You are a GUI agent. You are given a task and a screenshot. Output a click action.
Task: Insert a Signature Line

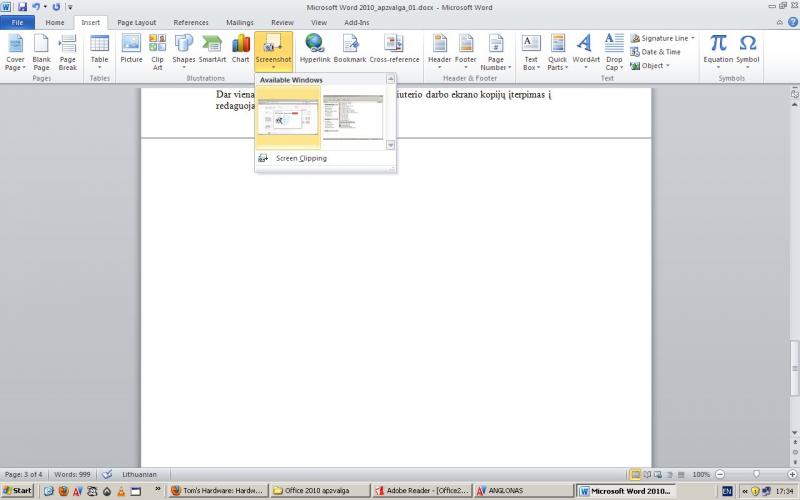[x=662, y=38]
